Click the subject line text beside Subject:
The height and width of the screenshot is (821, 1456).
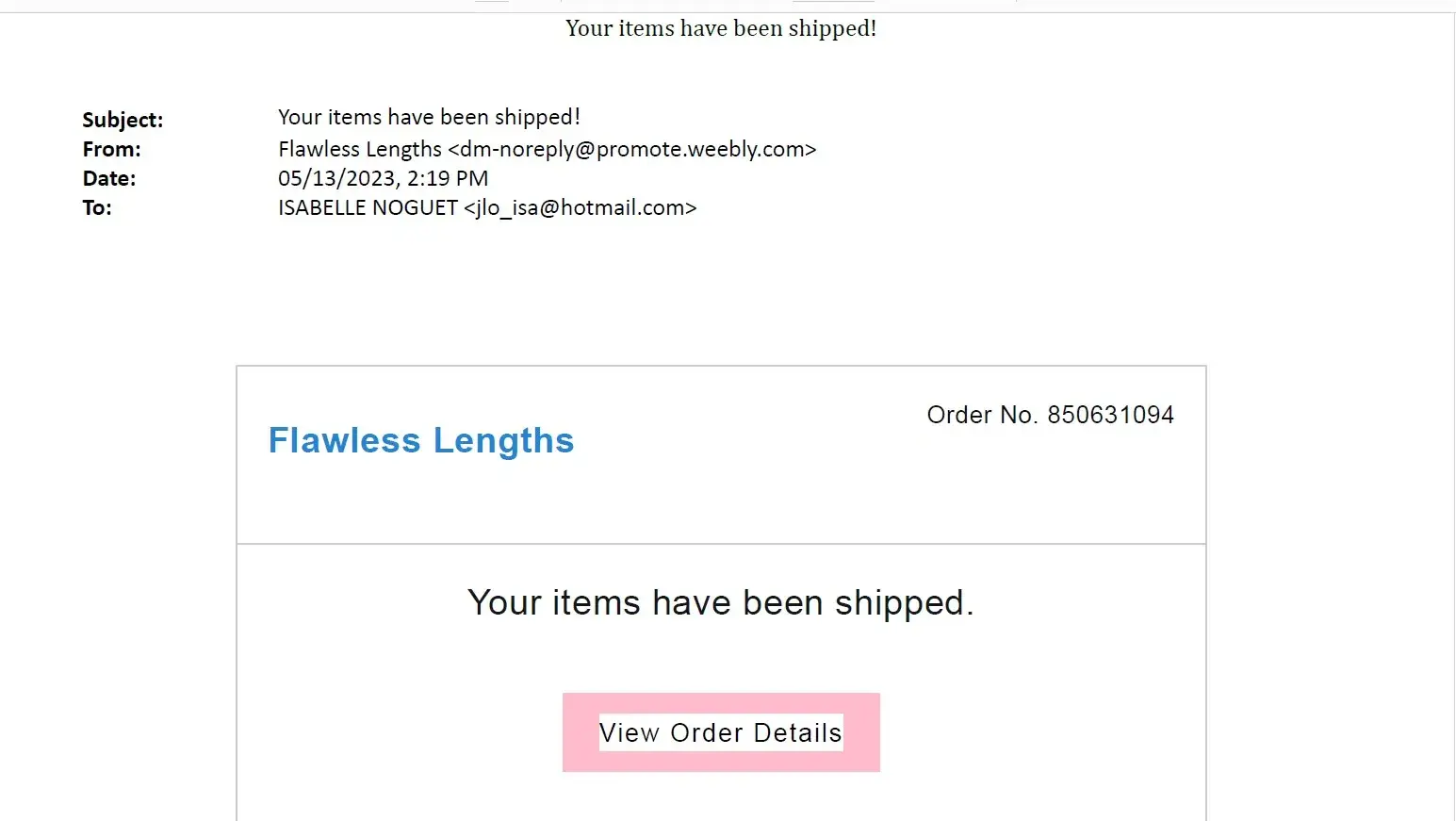pyautogui.click(x=429, y=117)
